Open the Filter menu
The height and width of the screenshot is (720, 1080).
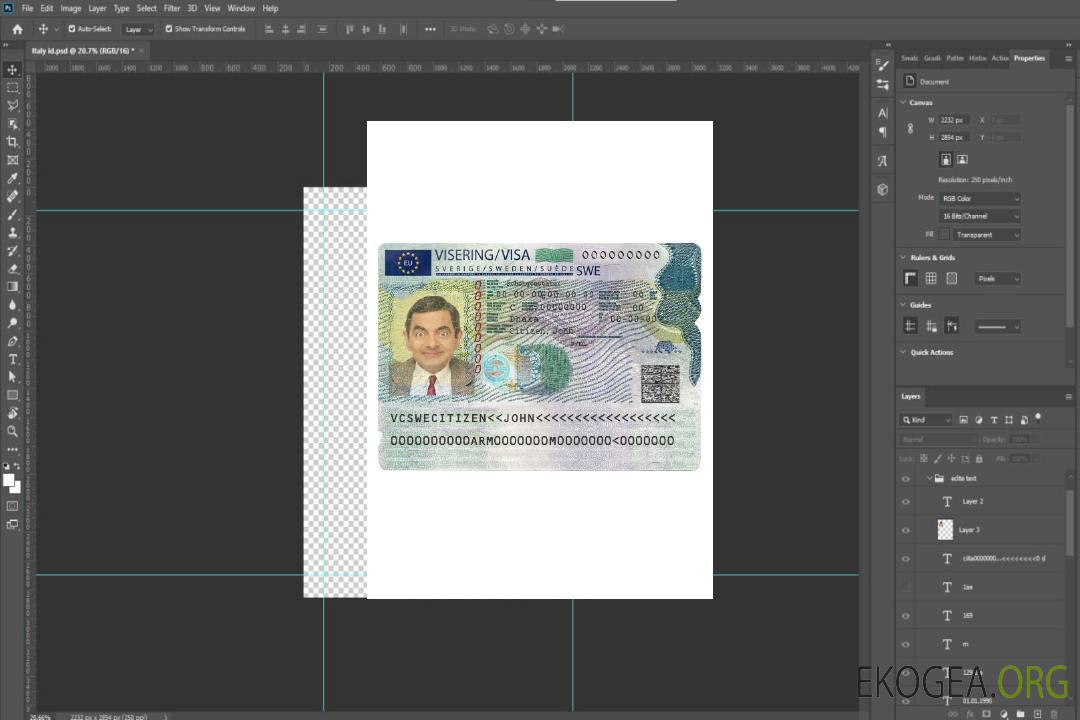(172, 8)
